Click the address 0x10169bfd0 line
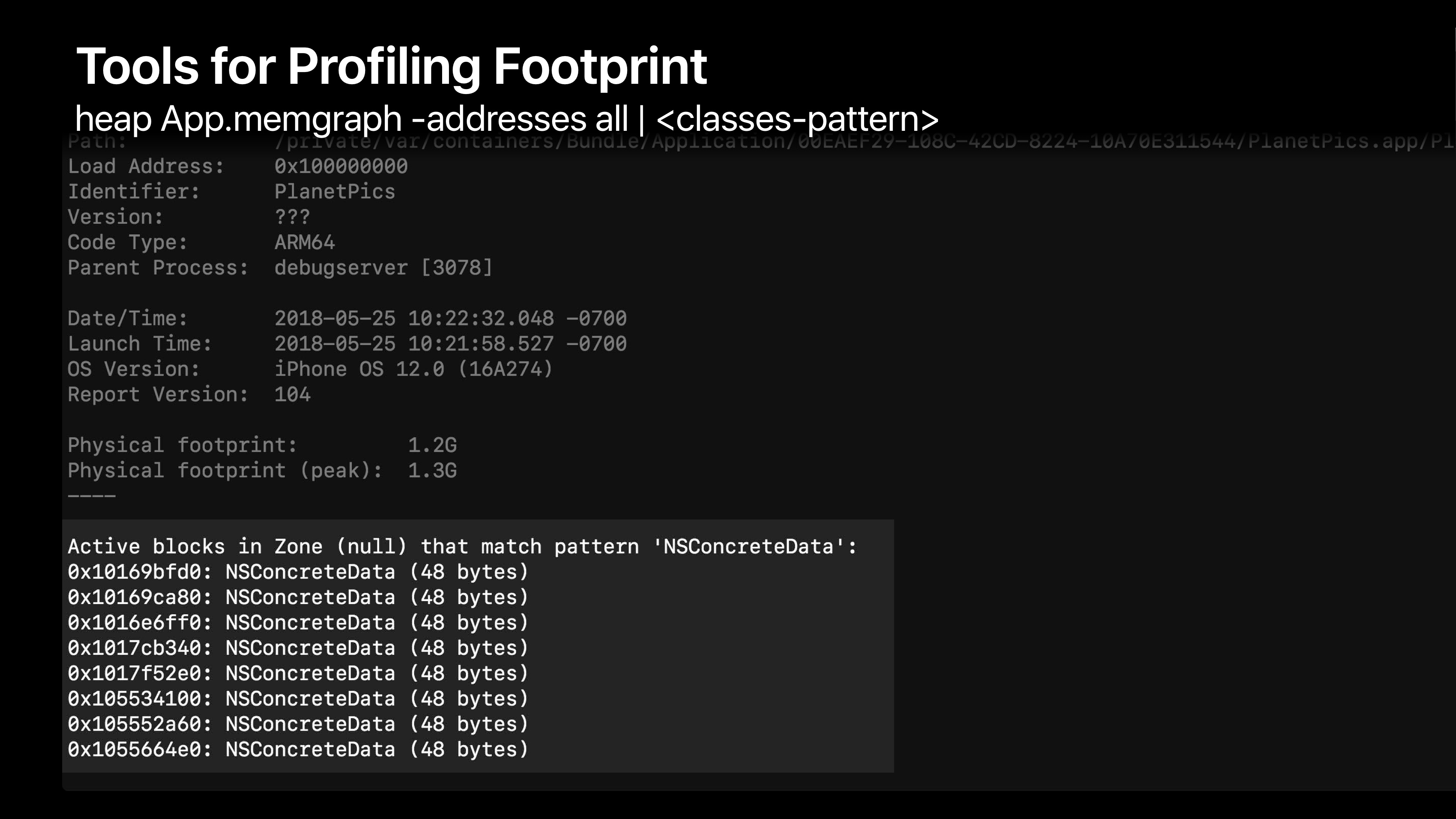This screenshot has height=819, width=1456. click(298, 572)
